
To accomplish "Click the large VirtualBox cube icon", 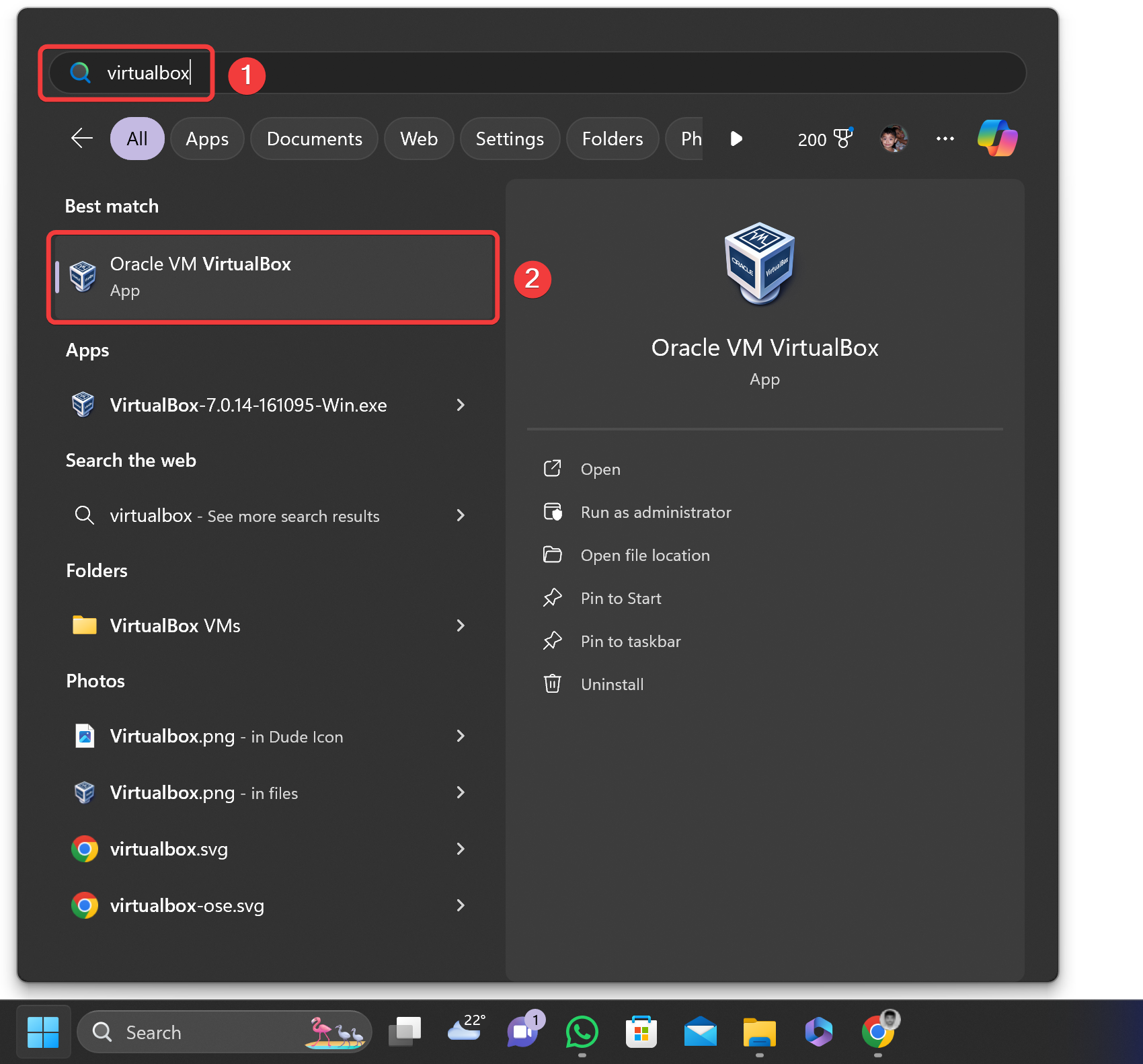I will (760, 264).
